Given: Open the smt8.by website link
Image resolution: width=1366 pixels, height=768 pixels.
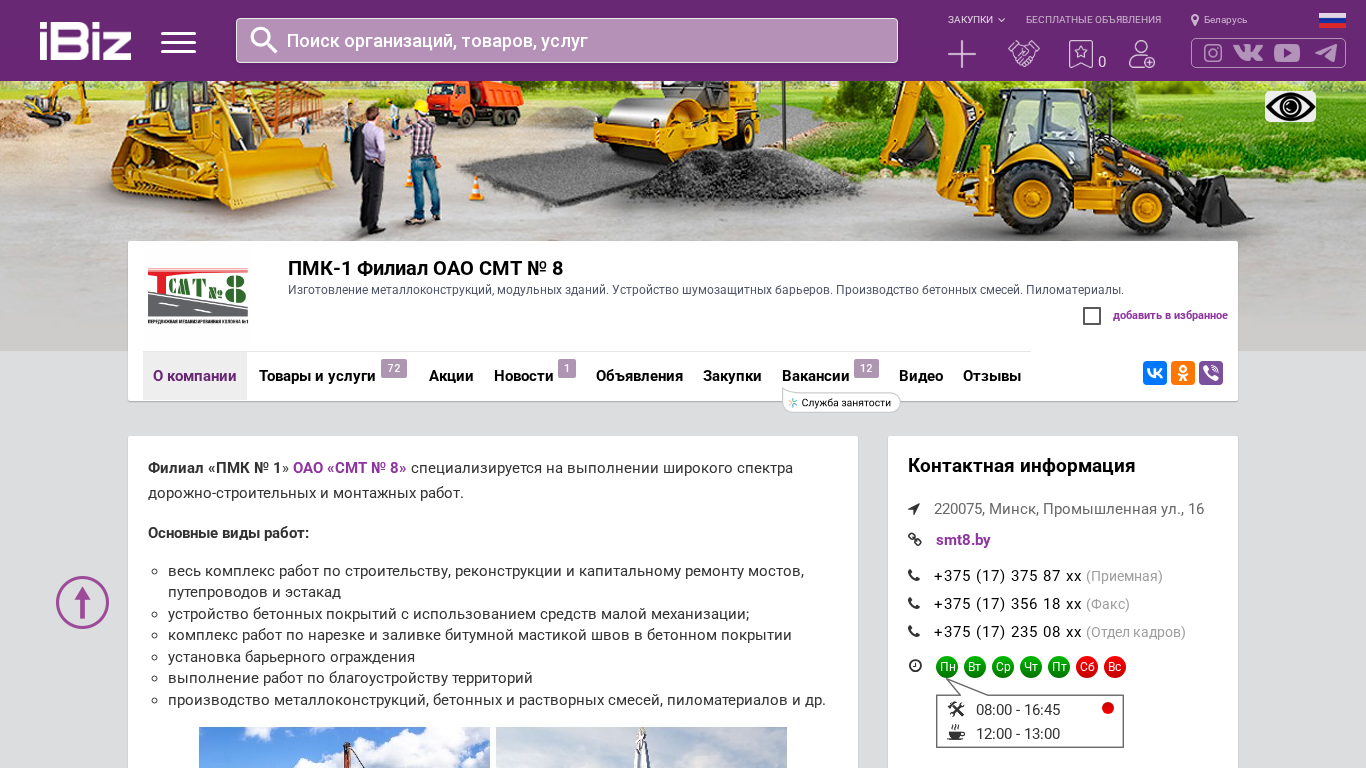Looking at the screenshot, I should coord(963,540).
